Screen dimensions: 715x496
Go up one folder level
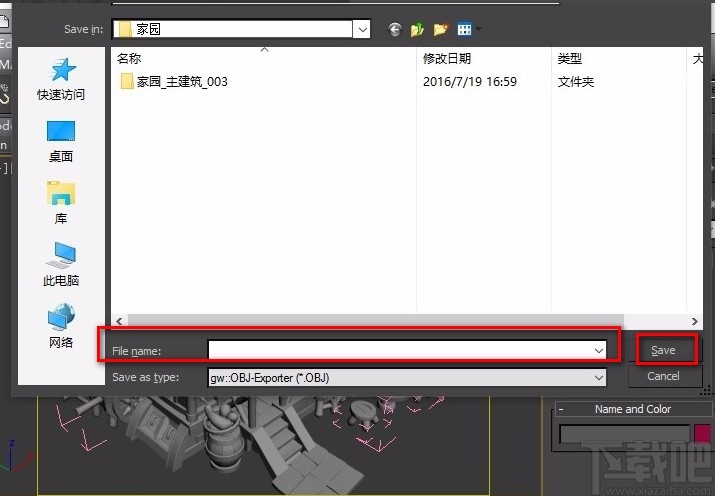pos(417,30)
